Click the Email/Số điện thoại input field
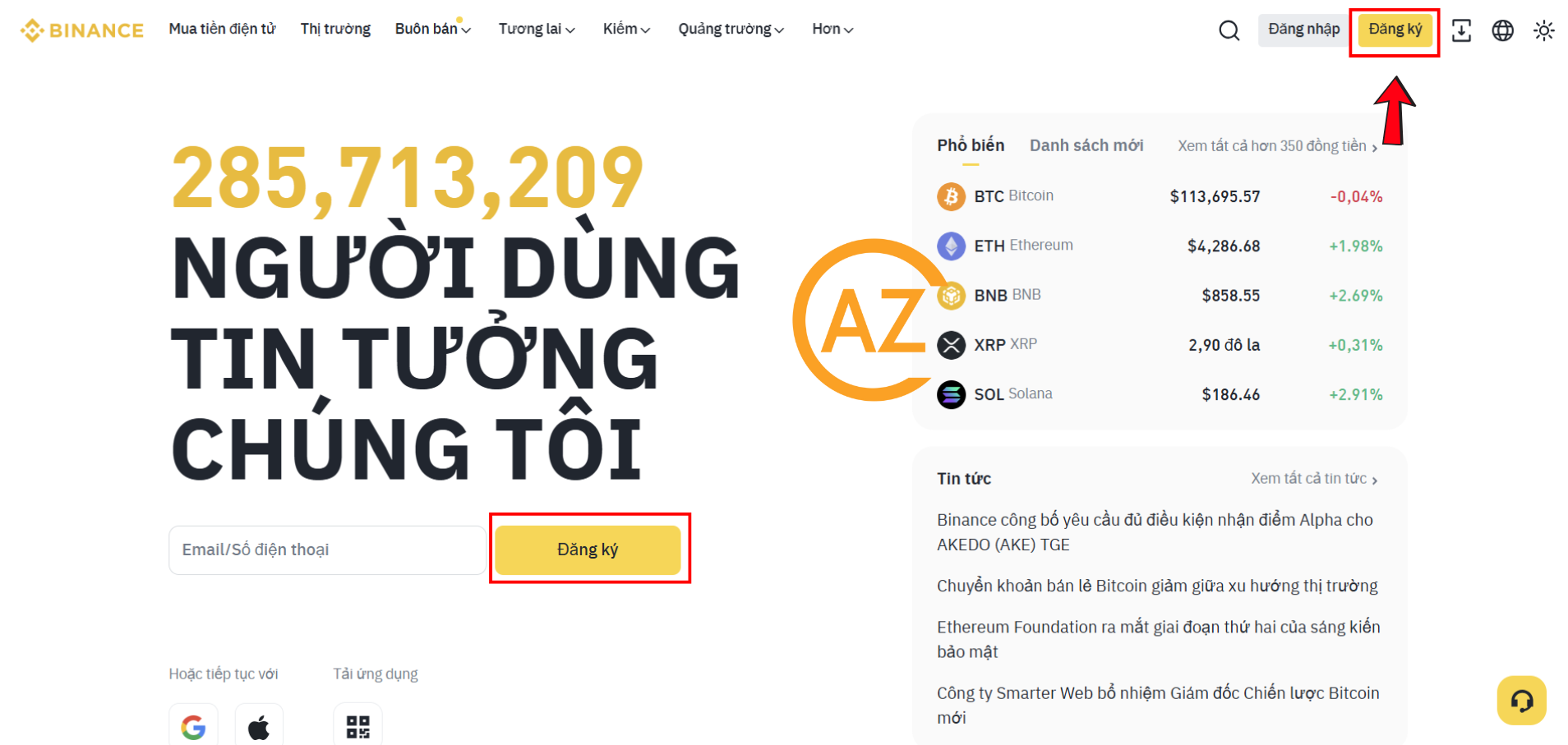This screenshot has height=745, width=1568. point(327,550)
